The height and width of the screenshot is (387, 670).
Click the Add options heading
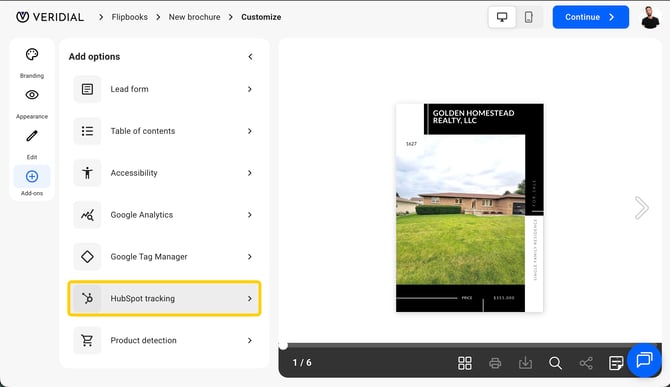tap(94, 56)
